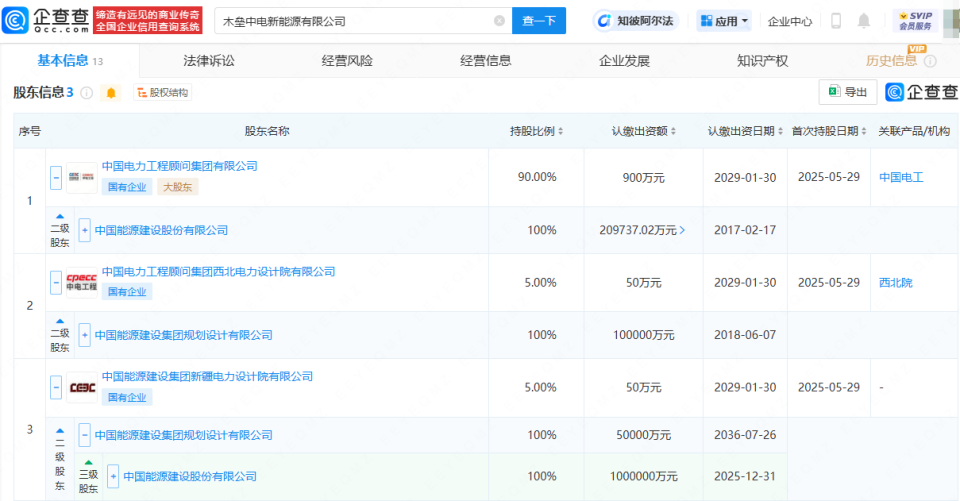This screenshot has width=960, height=501.
Task: Switch to 经营信息 tab
Action: pos(486,61)
